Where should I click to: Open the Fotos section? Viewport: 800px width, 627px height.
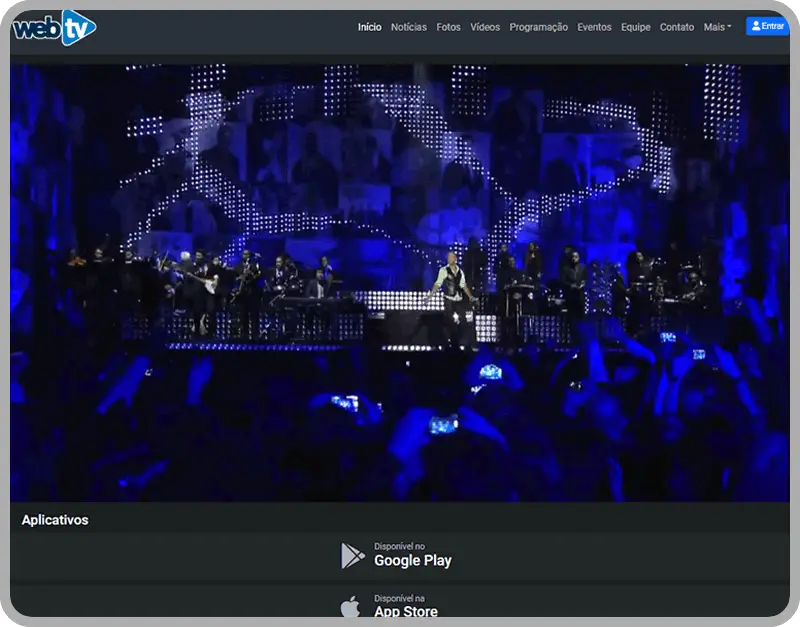[448, 27]
